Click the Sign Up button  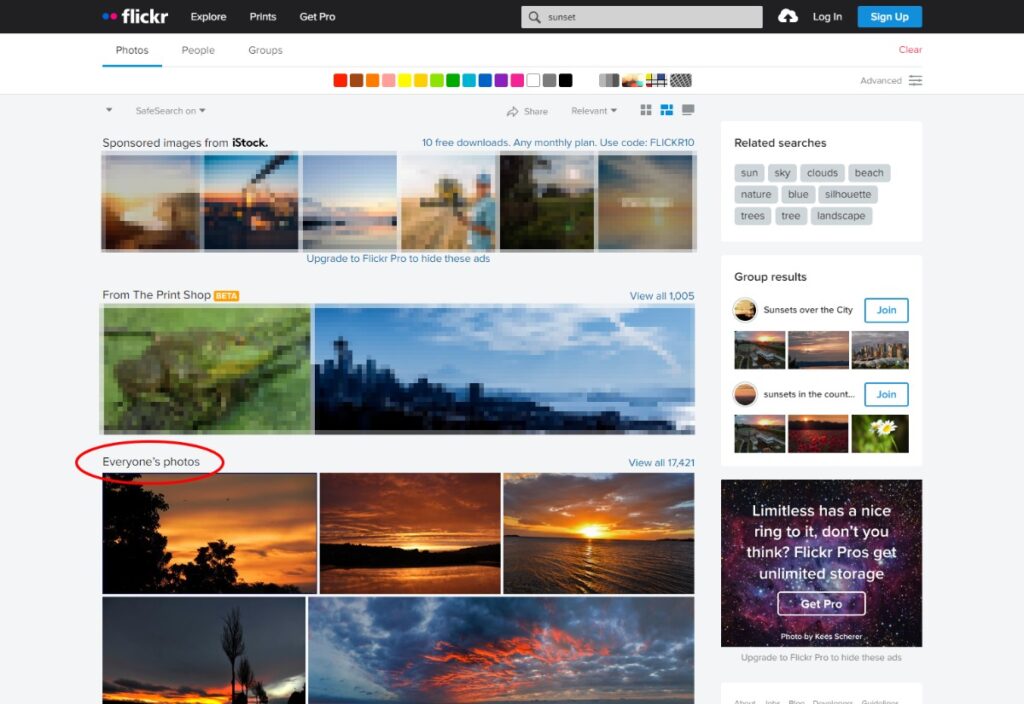click(x=889, y=17)
